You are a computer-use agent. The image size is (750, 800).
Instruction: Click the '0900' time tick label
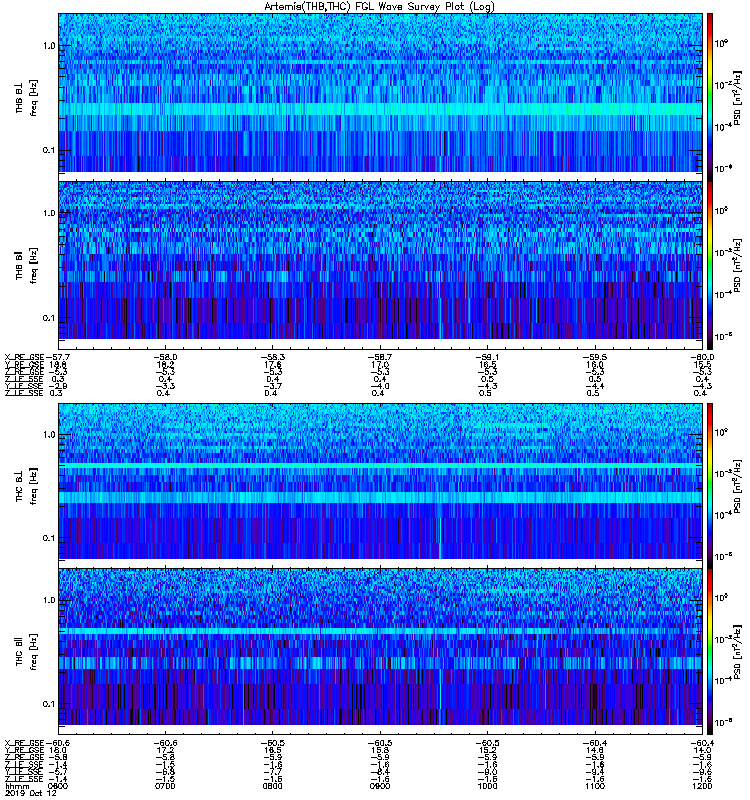380,786
